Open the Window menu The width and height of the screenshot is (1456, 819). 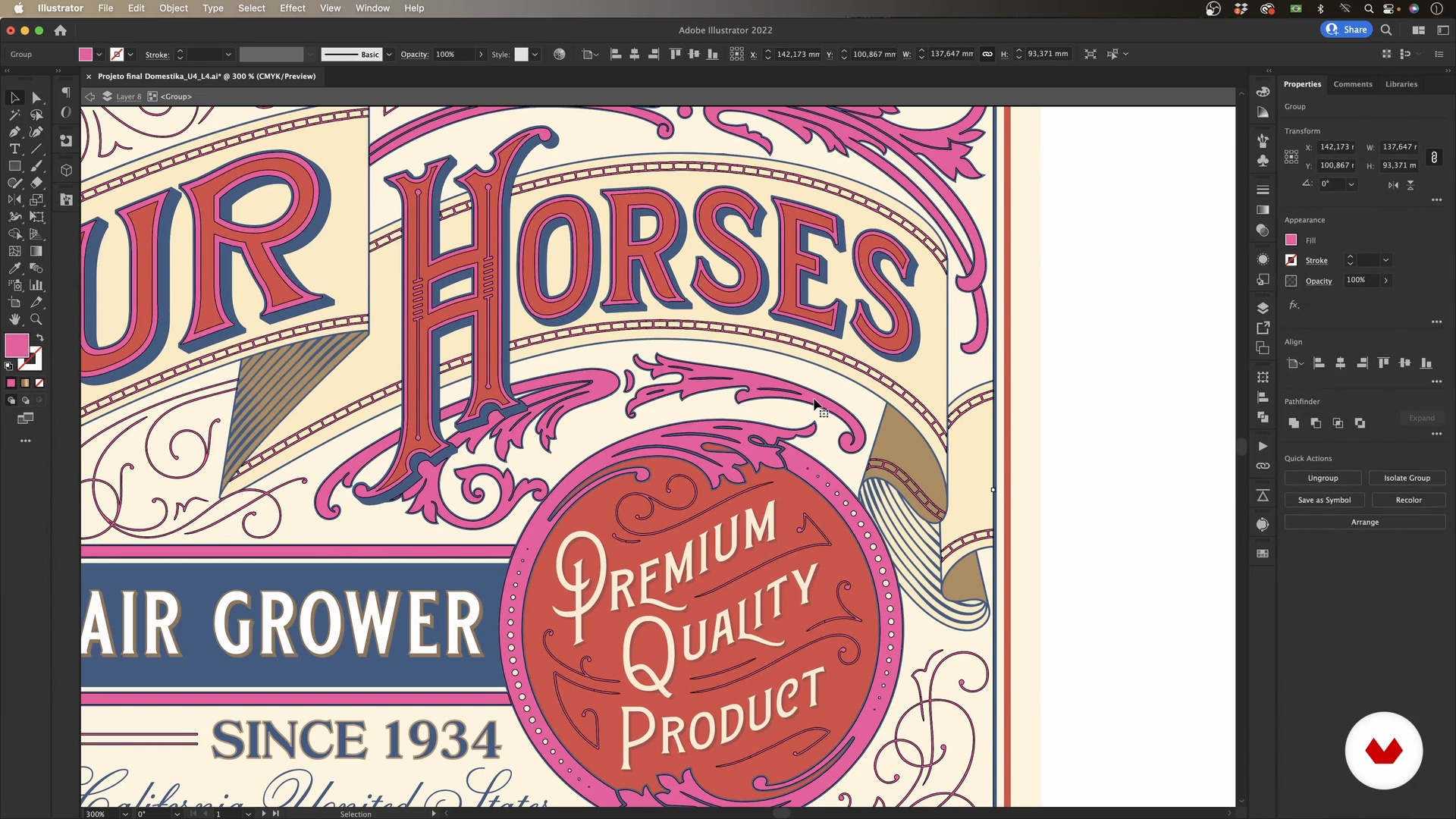(372, 8)
